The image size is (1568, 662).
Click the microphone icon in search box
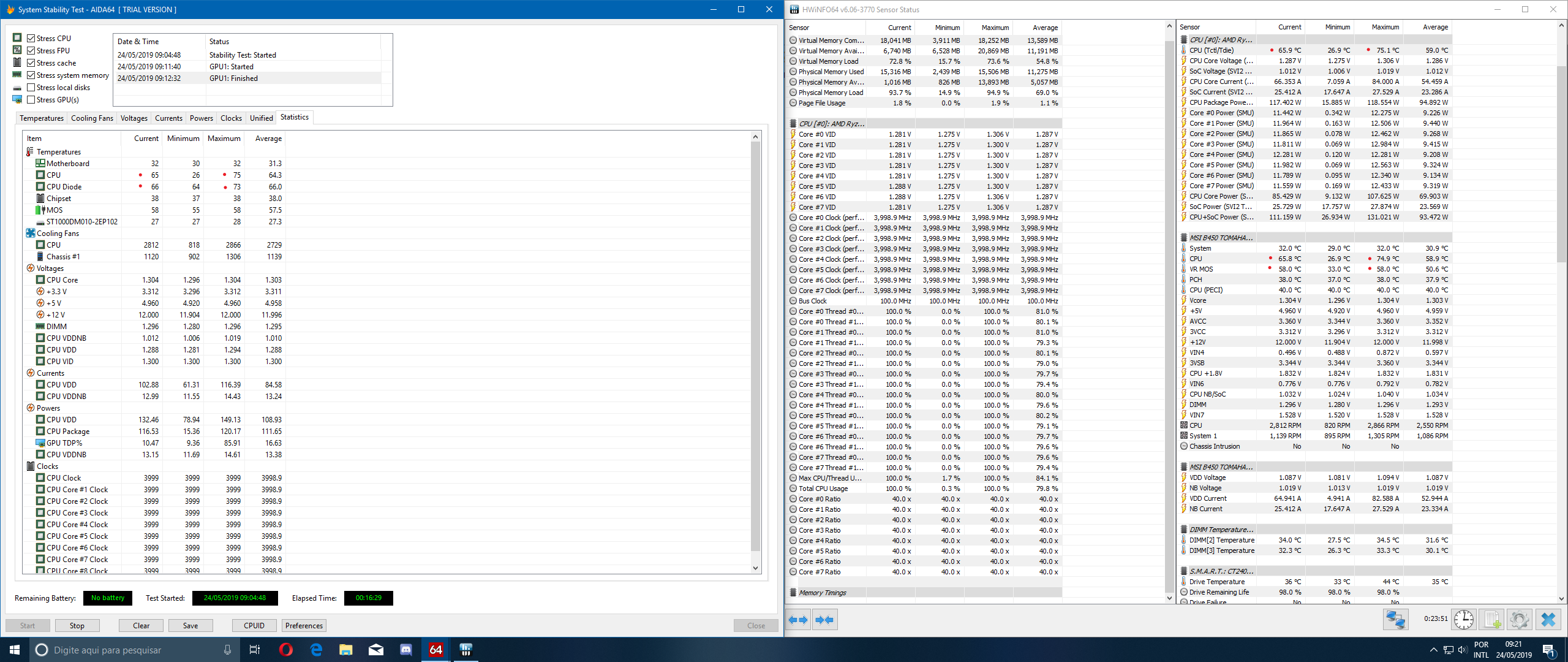(x=227, y=650)
